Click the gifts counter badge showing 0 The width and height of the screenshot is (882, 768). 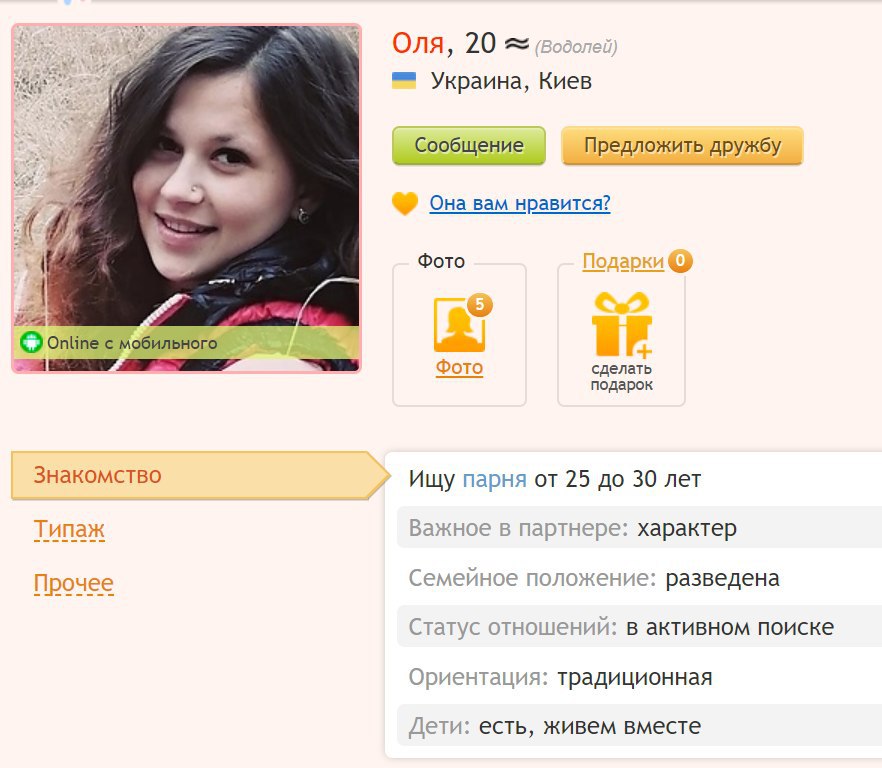point(680,261)
